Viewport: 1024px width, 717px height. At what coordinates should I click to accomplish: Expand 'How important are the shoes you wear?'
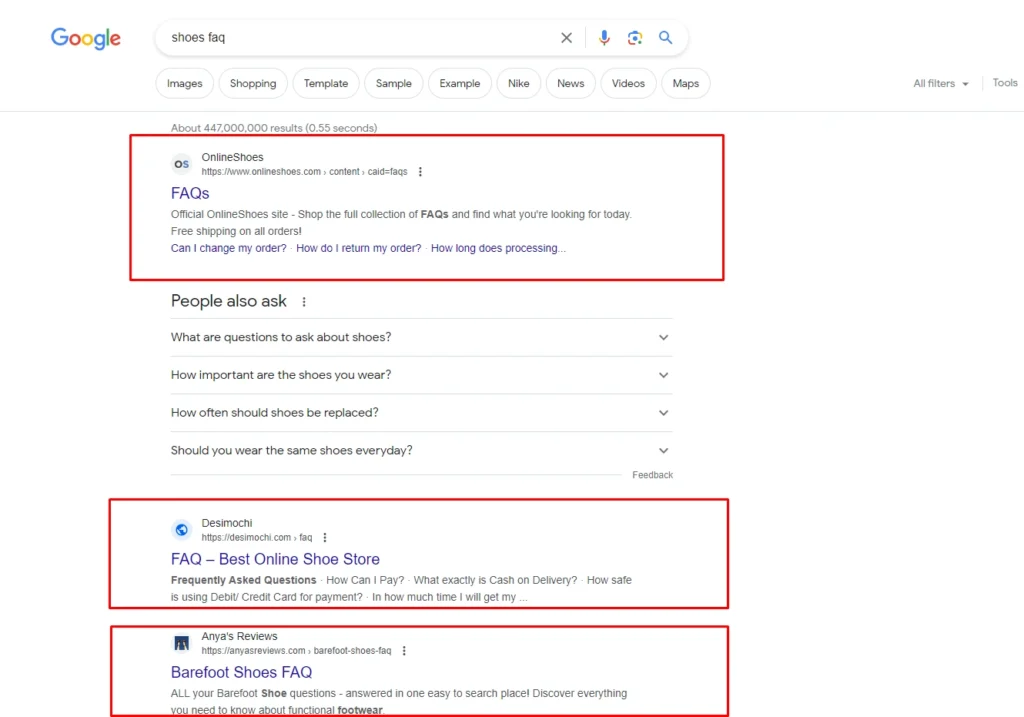pos(421,375)
